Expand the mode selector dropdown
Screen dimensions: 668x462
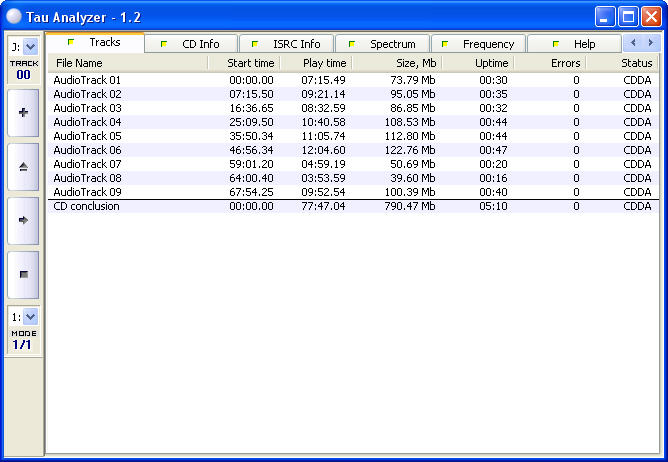30,316
